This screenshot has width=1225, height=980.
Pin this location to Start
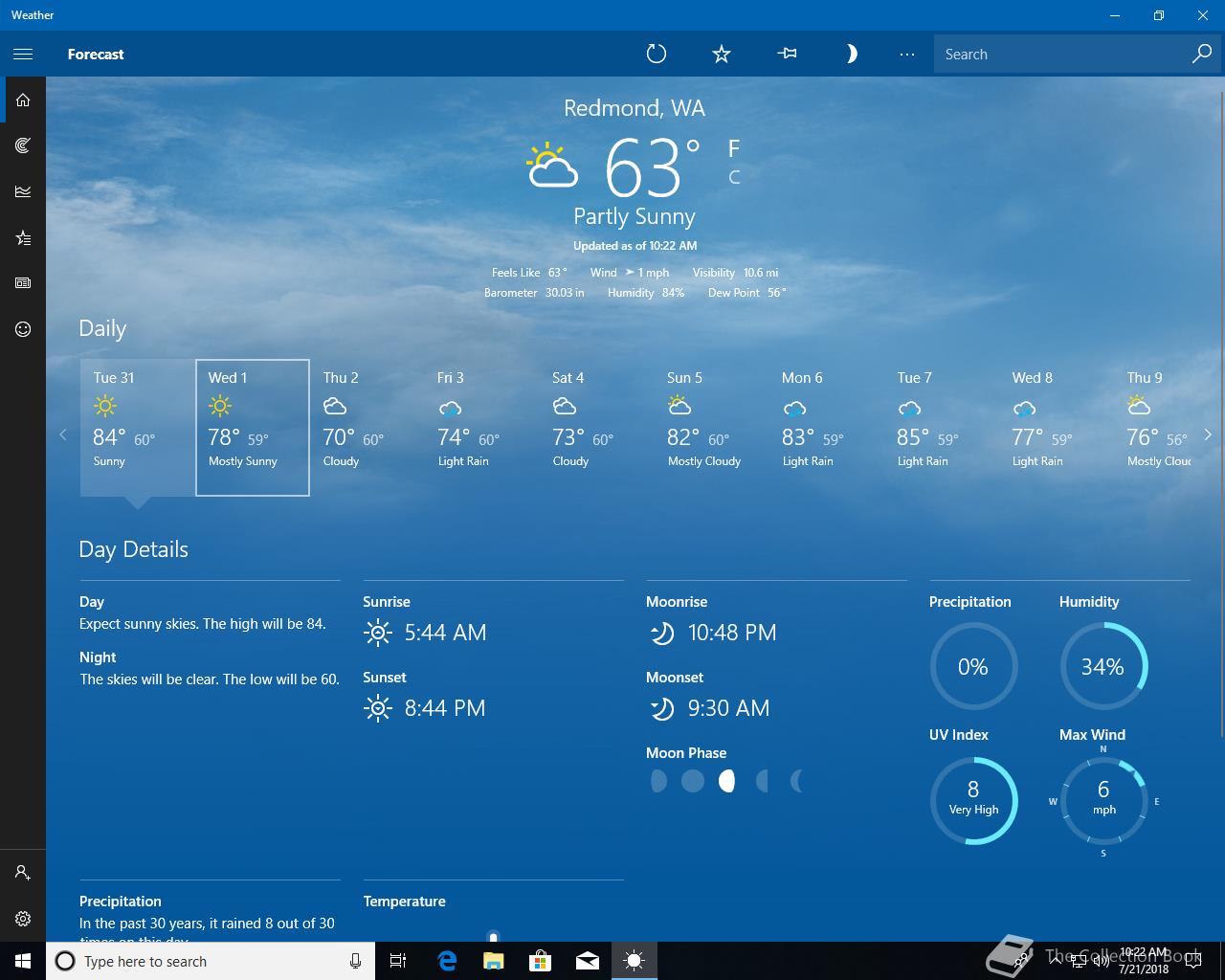[x=788, y=55]
